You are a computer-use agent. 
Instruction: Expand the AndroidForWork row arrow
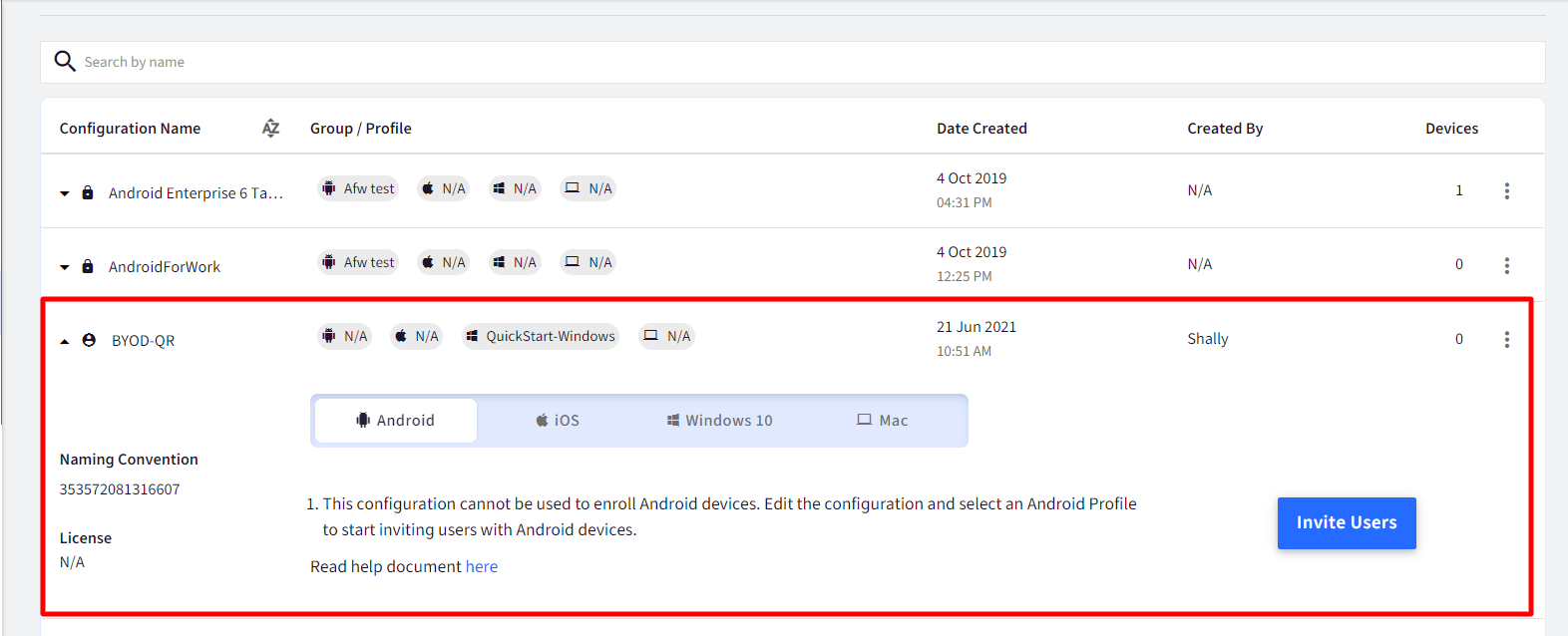coord(65,267)
